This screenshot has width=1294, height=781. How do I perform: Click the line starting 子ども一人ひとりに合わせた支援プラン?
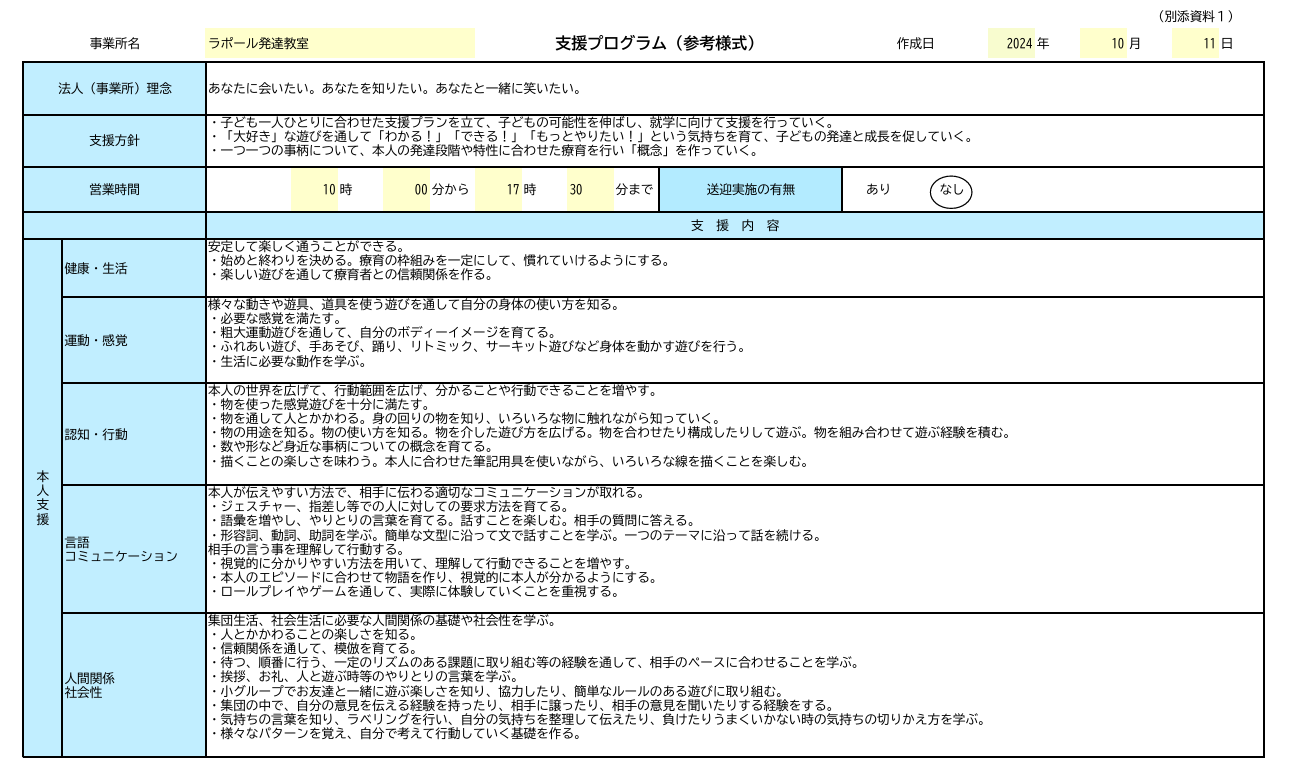523,123
